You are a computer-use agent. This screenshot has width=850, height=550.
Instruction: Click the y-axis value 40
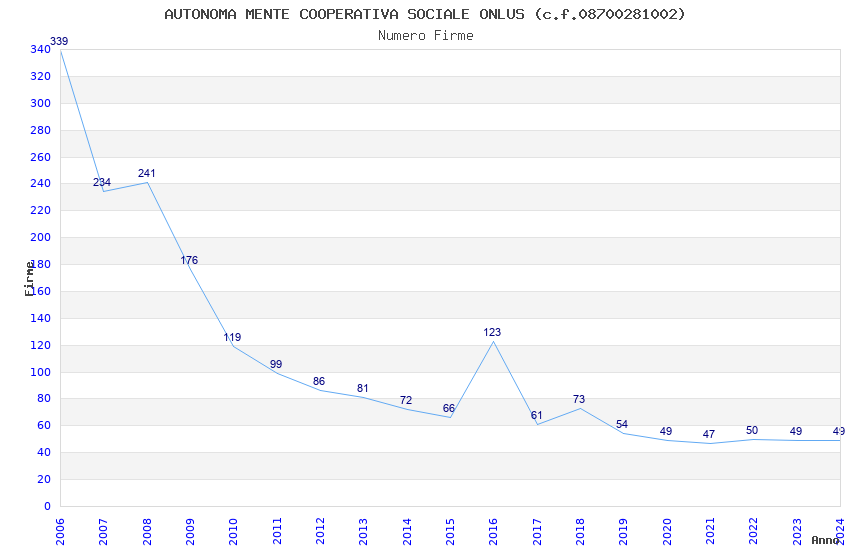[44, 452]
